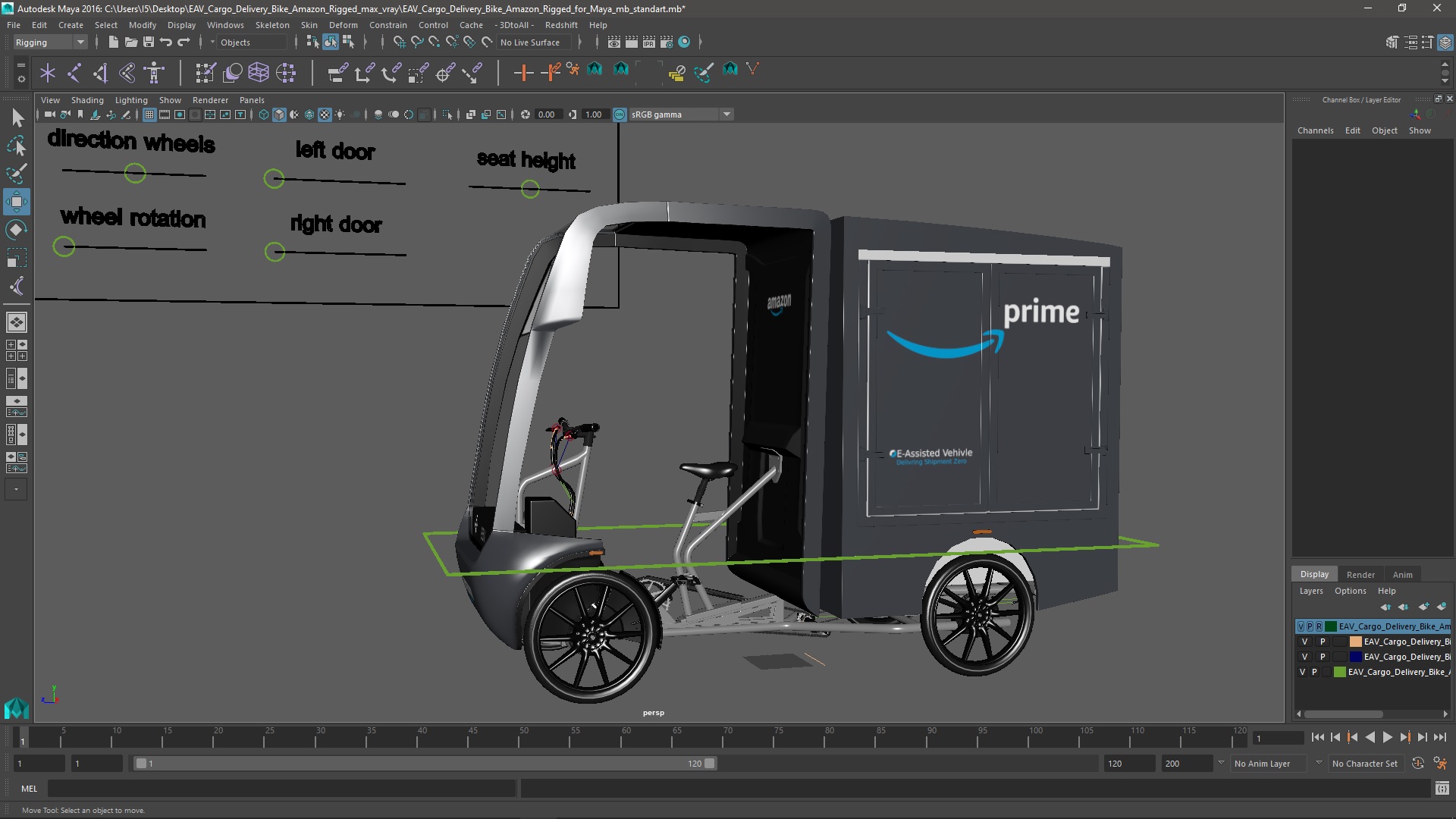Click create new layer icon in Layer Editor

[x=1423, y=607]
